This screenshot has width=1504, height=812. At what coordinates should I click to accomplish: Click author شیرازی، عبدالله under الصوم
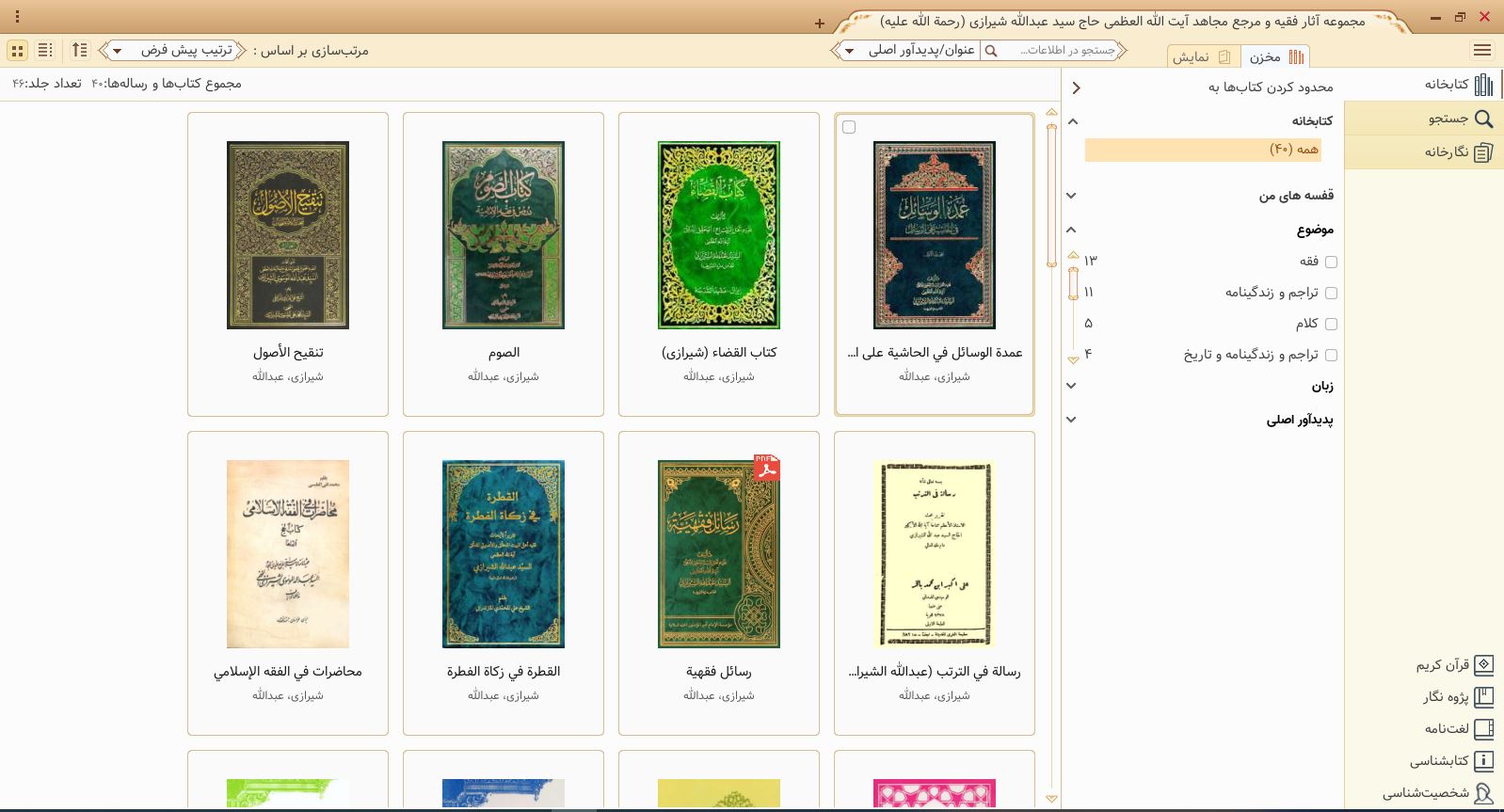click(504, 376)
